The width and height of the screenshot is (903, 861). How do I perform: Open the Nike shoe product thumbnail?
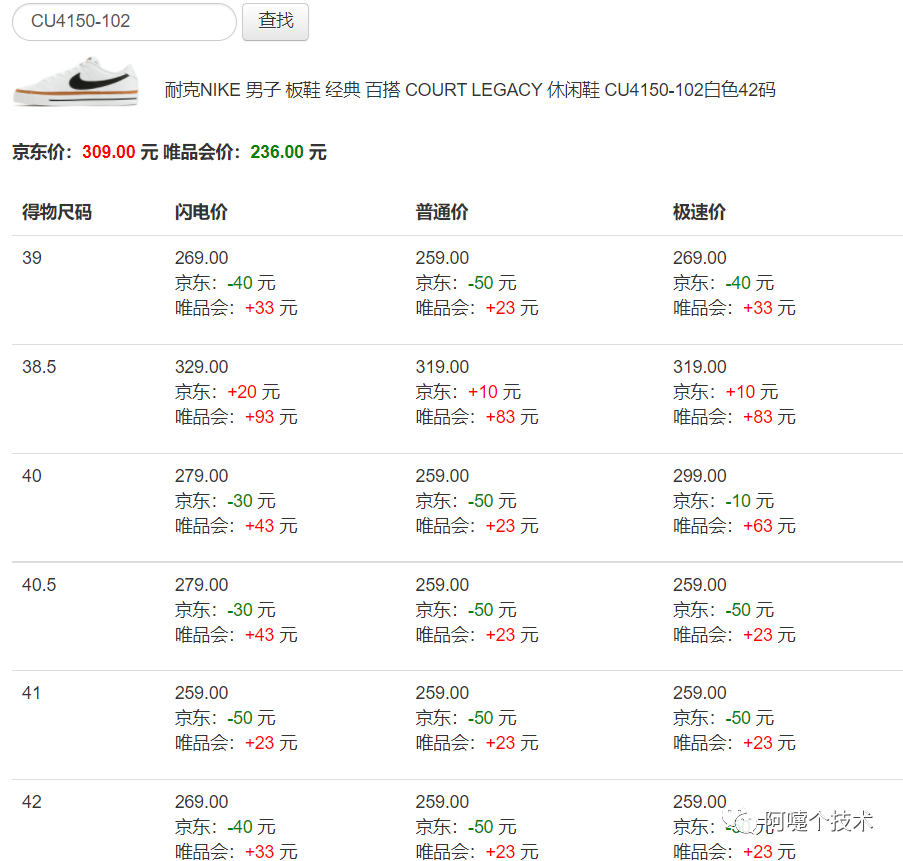(x=76, y=82)
